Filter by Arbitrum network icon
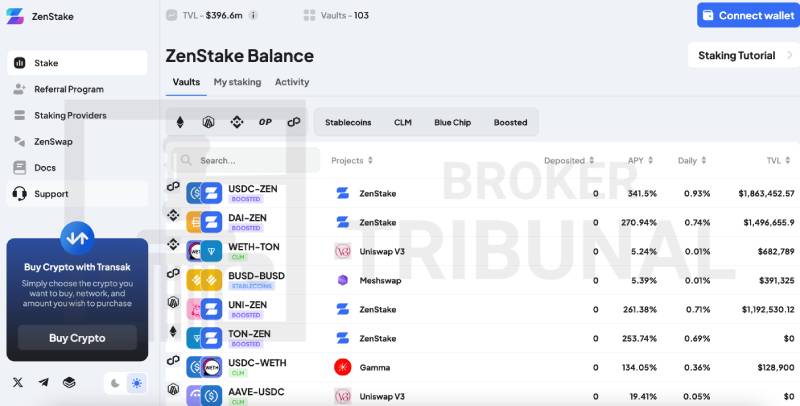 coord(208,122)
